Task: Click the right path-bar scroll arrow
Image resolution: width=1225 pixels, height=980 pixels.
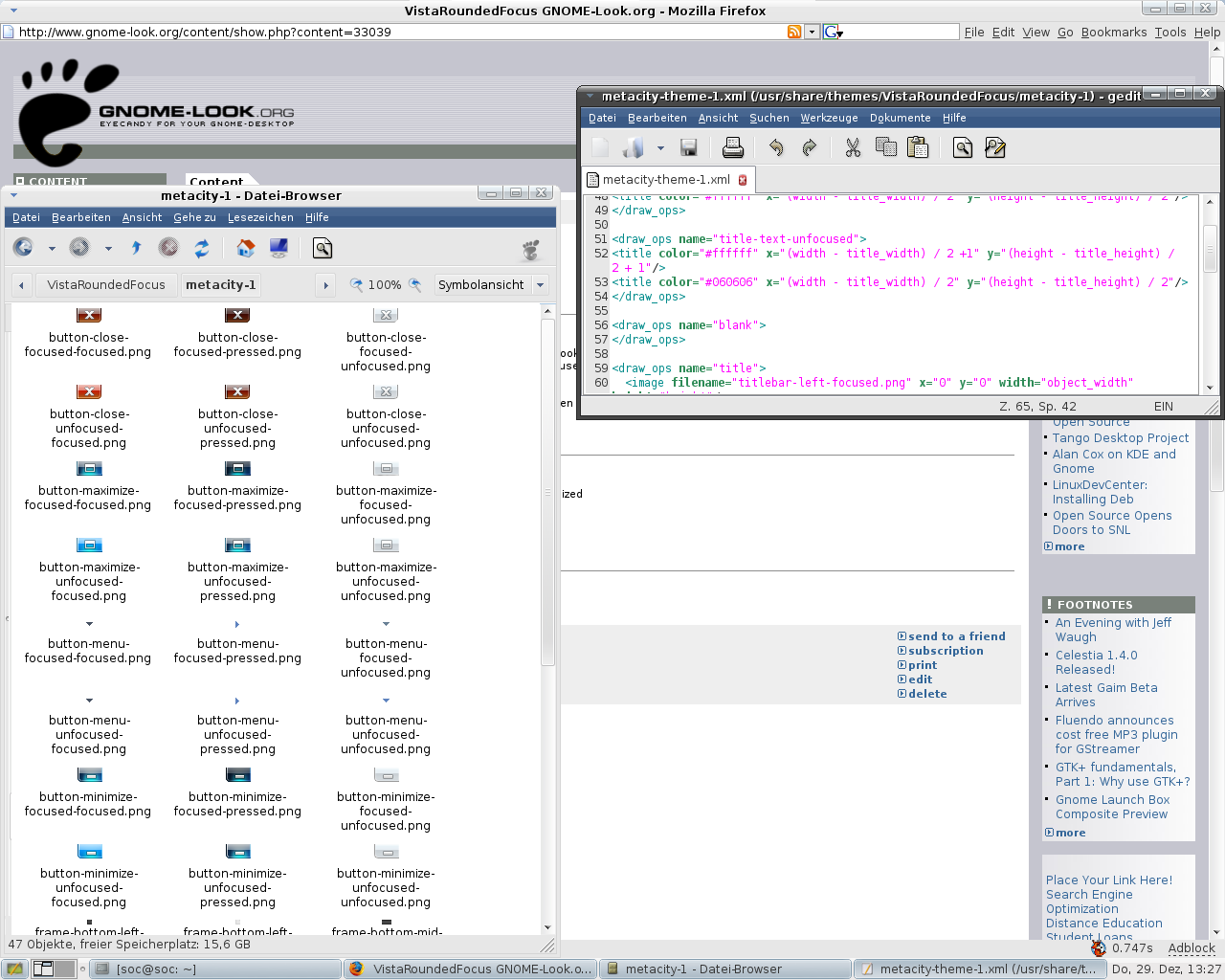Action: pyautogui.click(x=325, y=285)
